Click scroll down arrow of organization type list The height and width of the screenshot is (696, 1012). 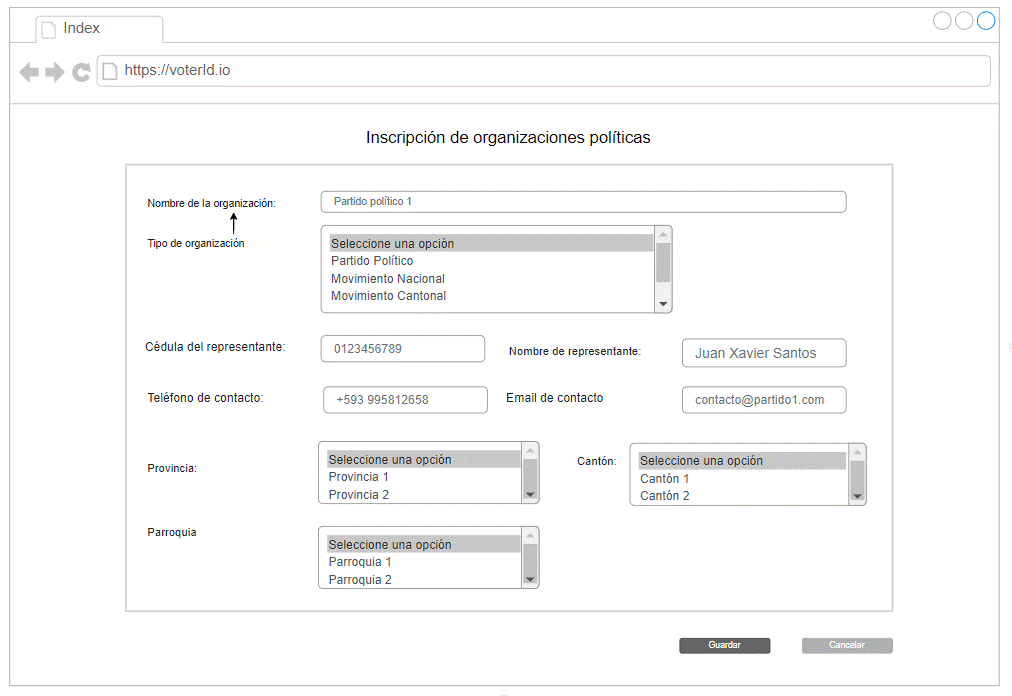click(x=663, y=304)
